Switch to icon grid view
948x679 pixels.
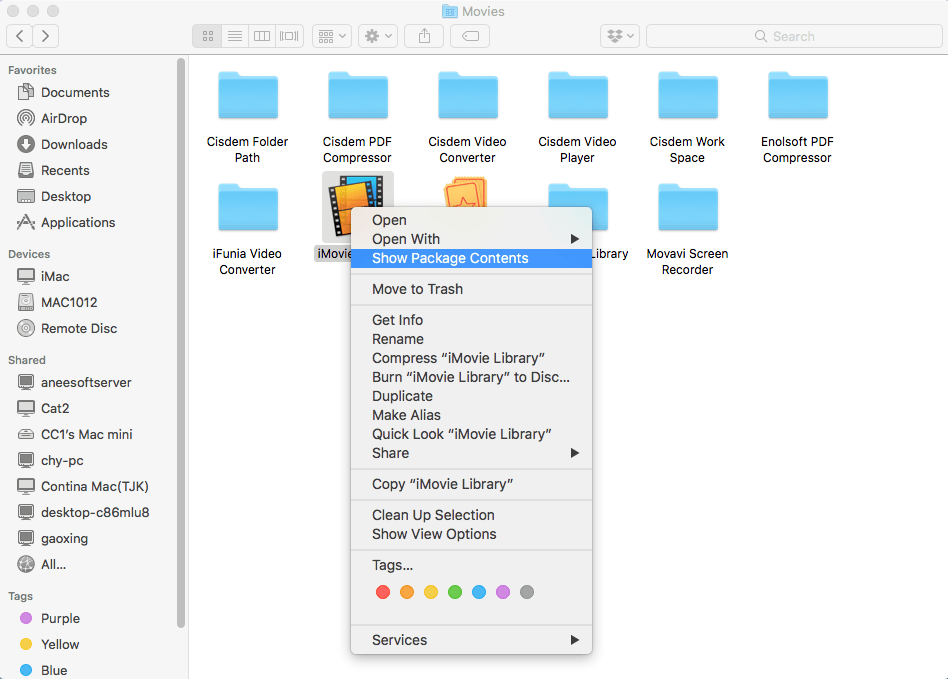pos(207,36)
